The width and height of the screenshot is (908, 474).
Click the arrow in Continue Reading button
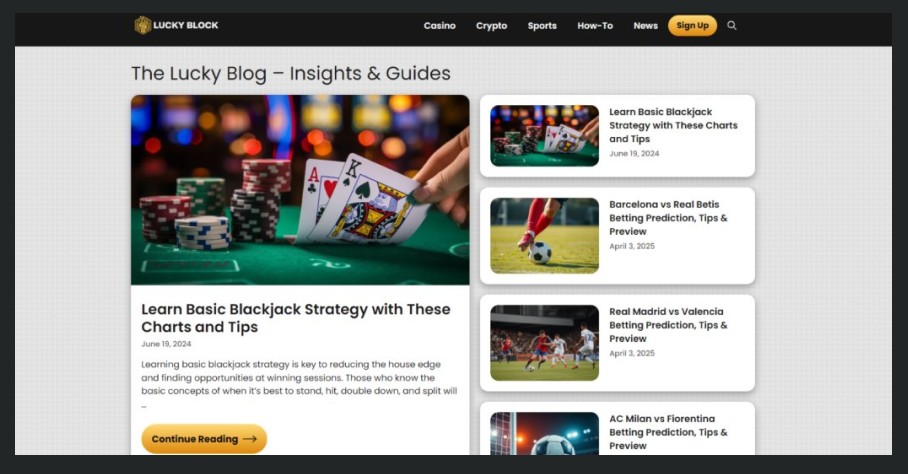coord(250,439)
